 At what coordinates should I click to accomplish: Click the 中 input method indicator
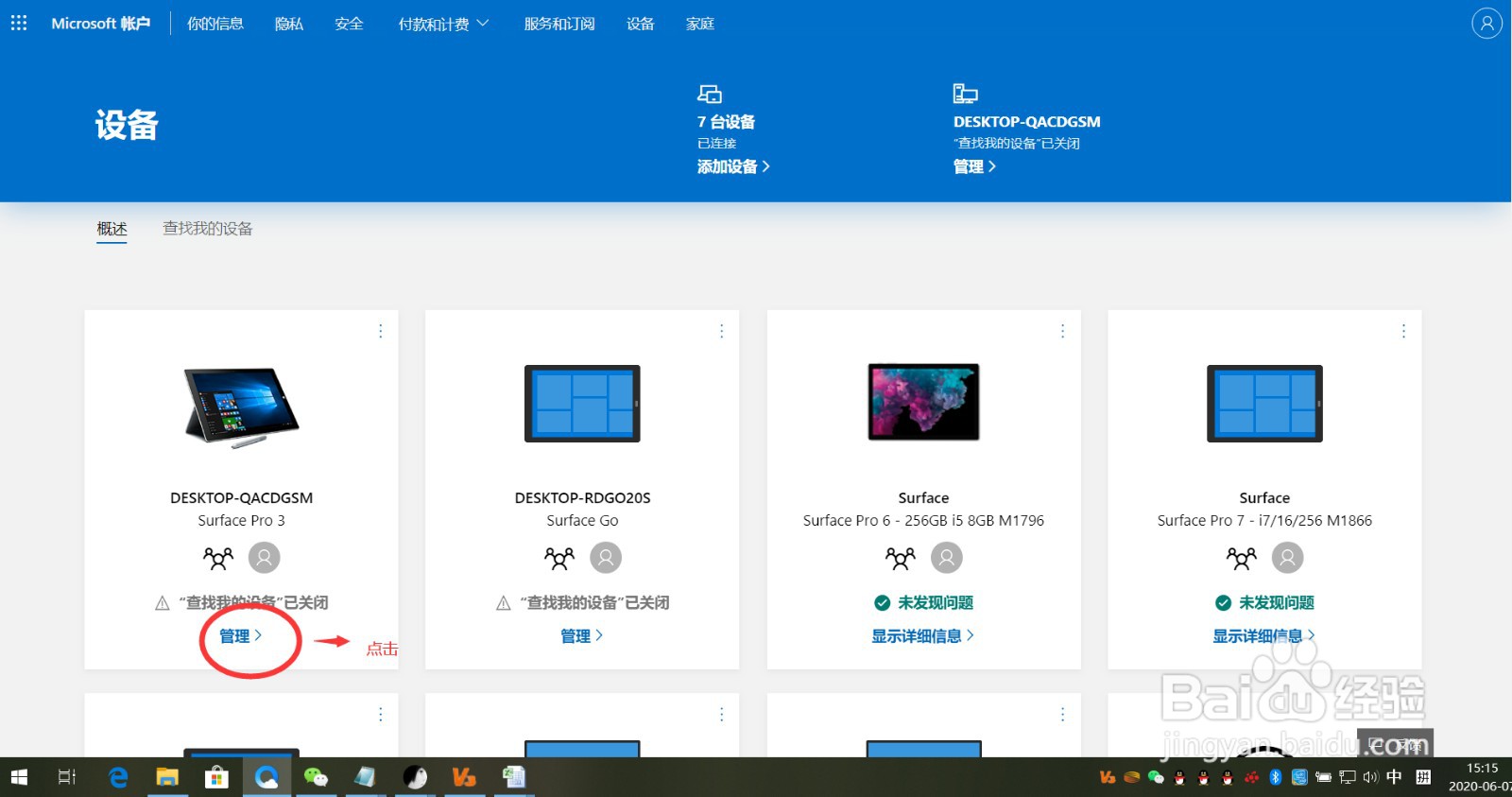pos(1395,777)
